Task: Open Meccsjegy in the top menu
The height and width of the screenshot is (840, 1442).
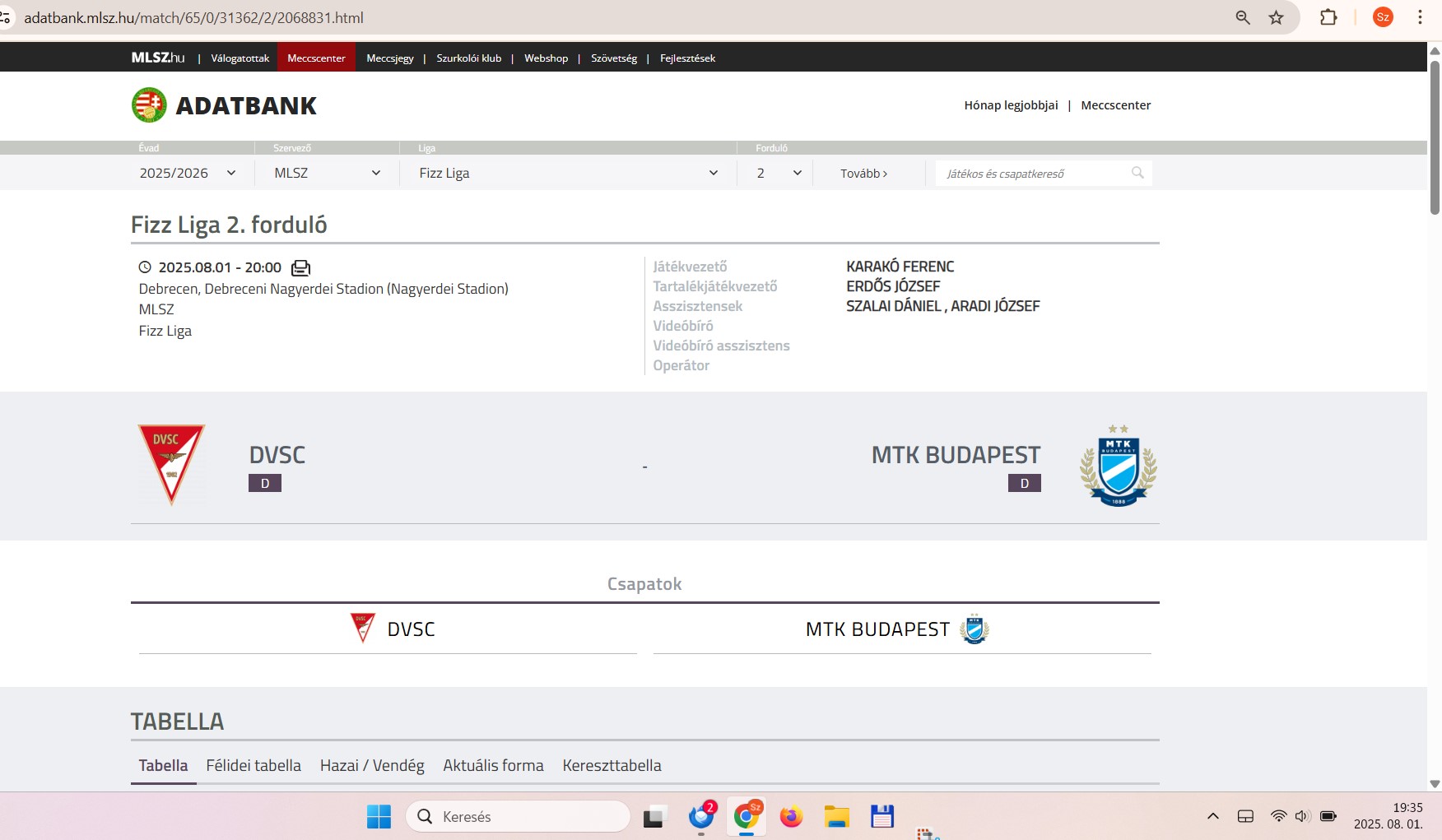Action: click(390, 58)
